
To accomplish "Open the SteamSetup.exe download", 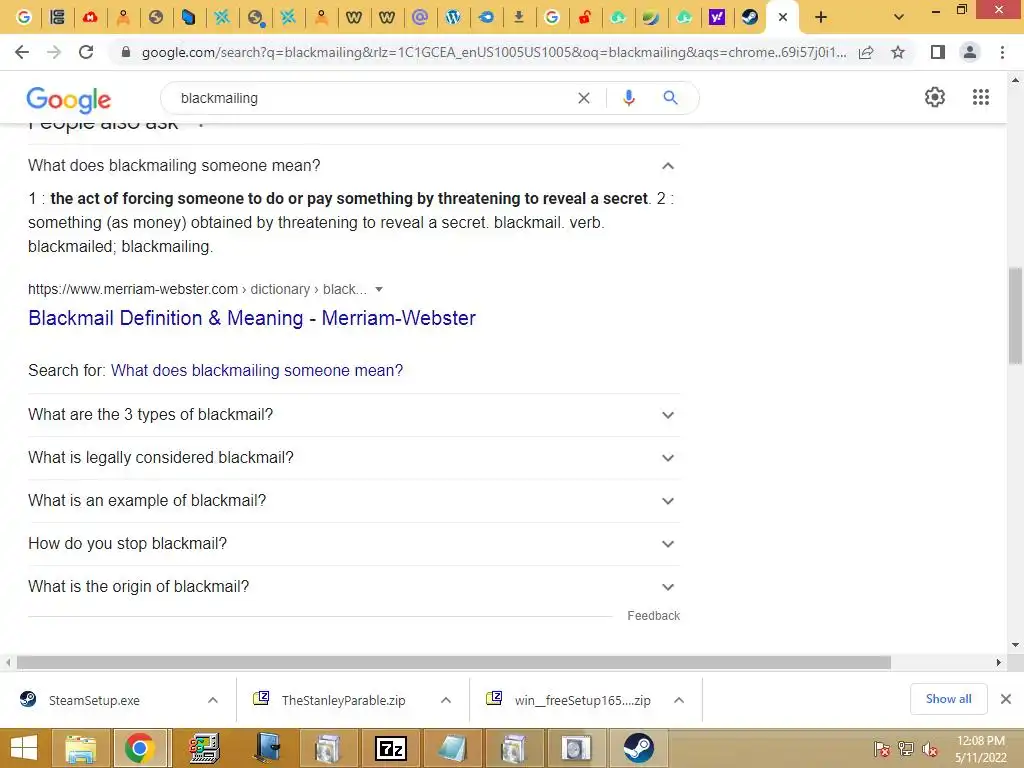I will pyautogui.click(x=94, y=700).
